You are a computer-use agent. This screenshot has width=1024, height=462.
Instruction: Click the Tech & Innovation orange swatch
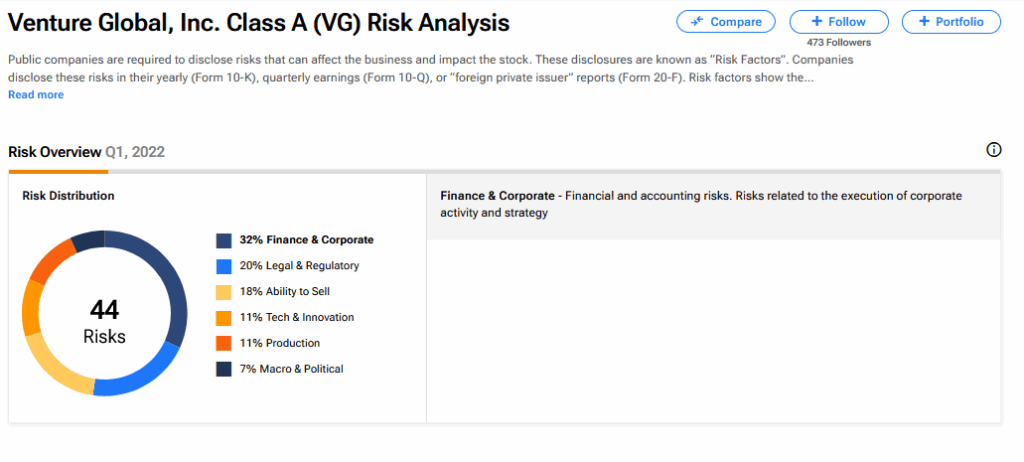tap(224, 318)
